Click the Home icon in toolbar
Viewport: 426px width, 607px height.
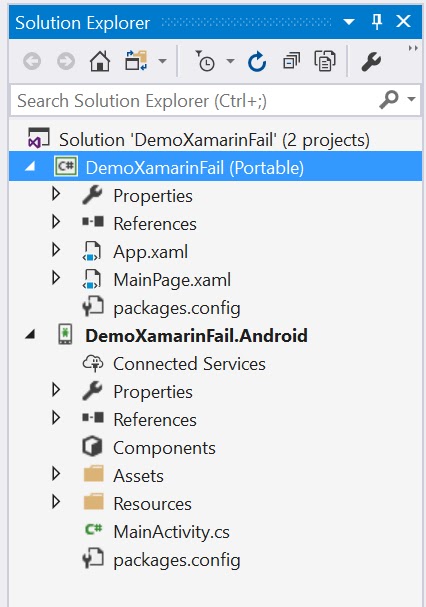coord(100,61)
